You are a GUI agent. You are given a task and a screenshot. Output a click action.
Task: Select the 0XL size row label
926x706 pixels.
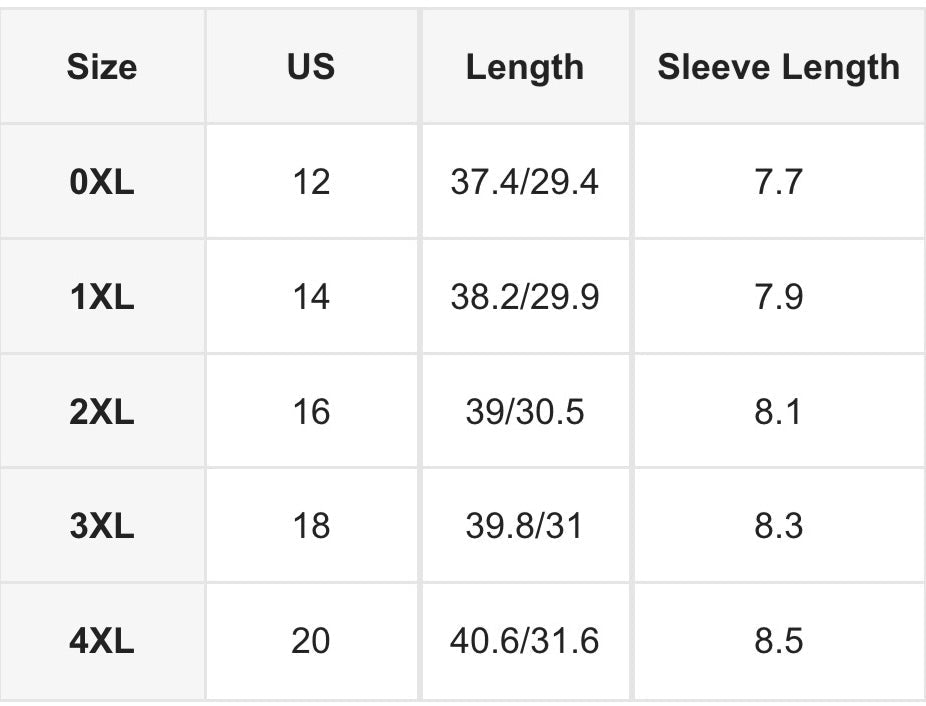point(102,181)
